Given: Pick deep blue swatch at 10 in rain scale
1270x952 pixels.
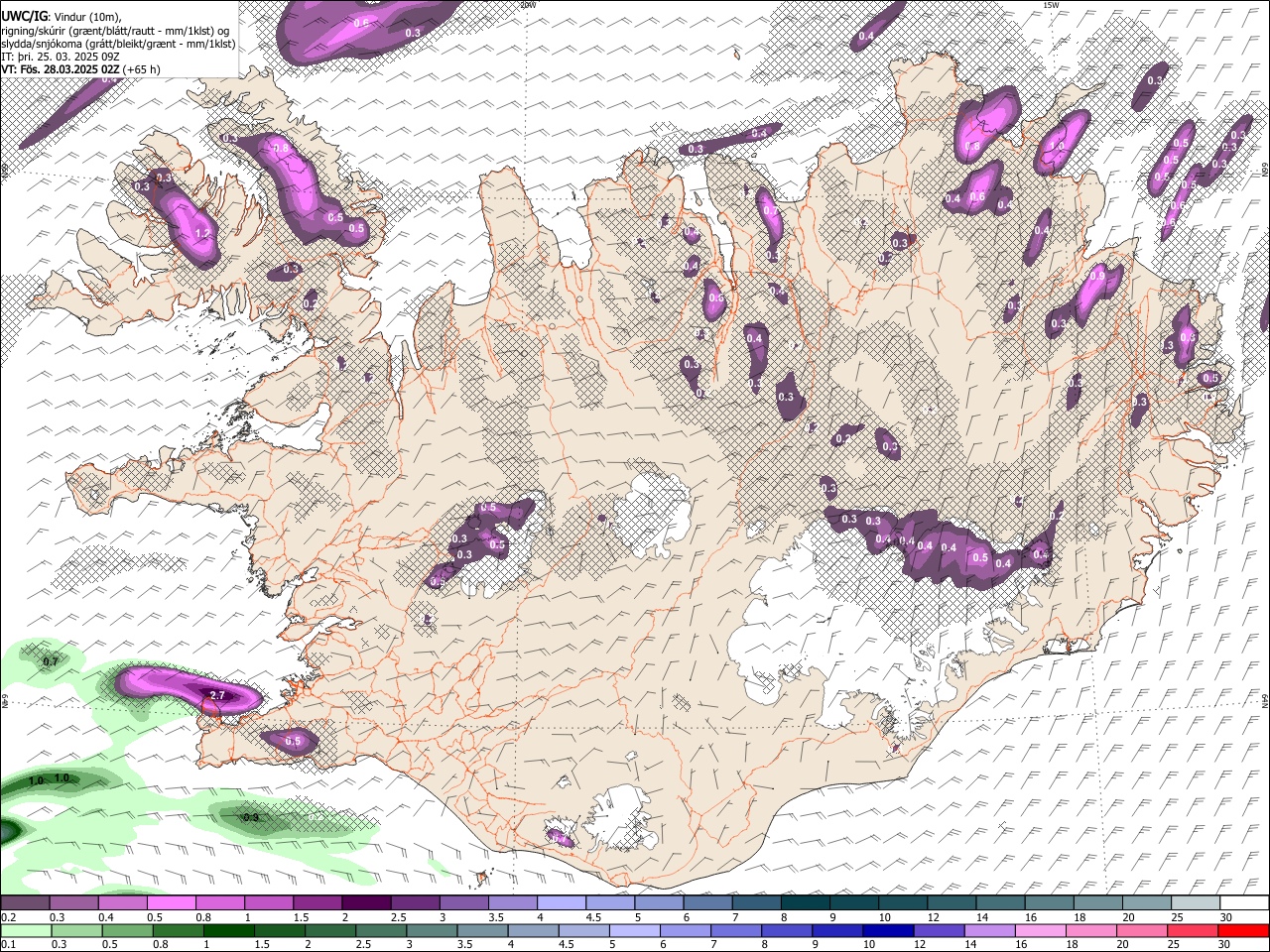Looking at the screenshot, I should coord(887,930).
